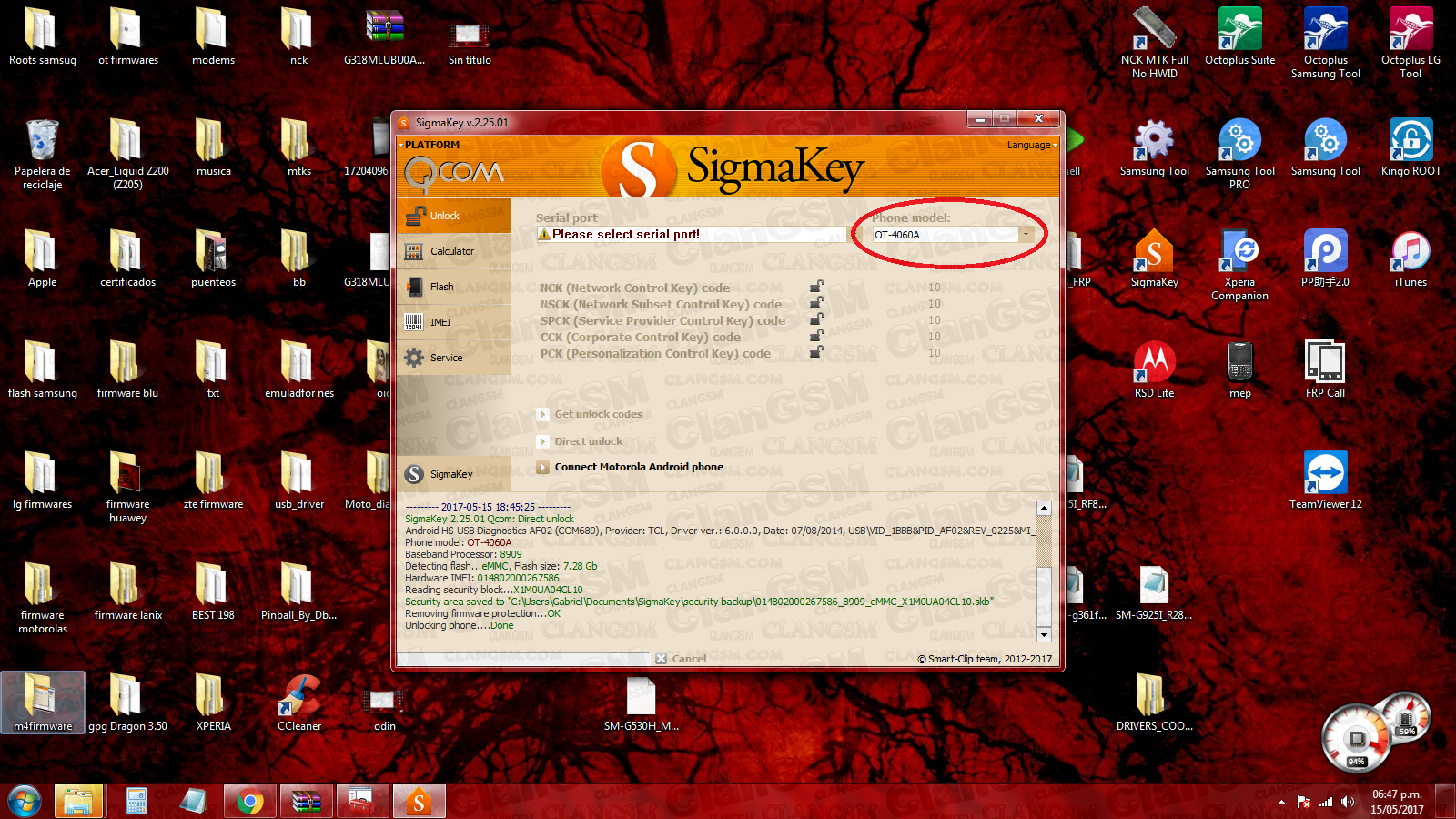Click the taskbar clock
Viewport: 1456px width, 819px height.
click(1397, 802)
